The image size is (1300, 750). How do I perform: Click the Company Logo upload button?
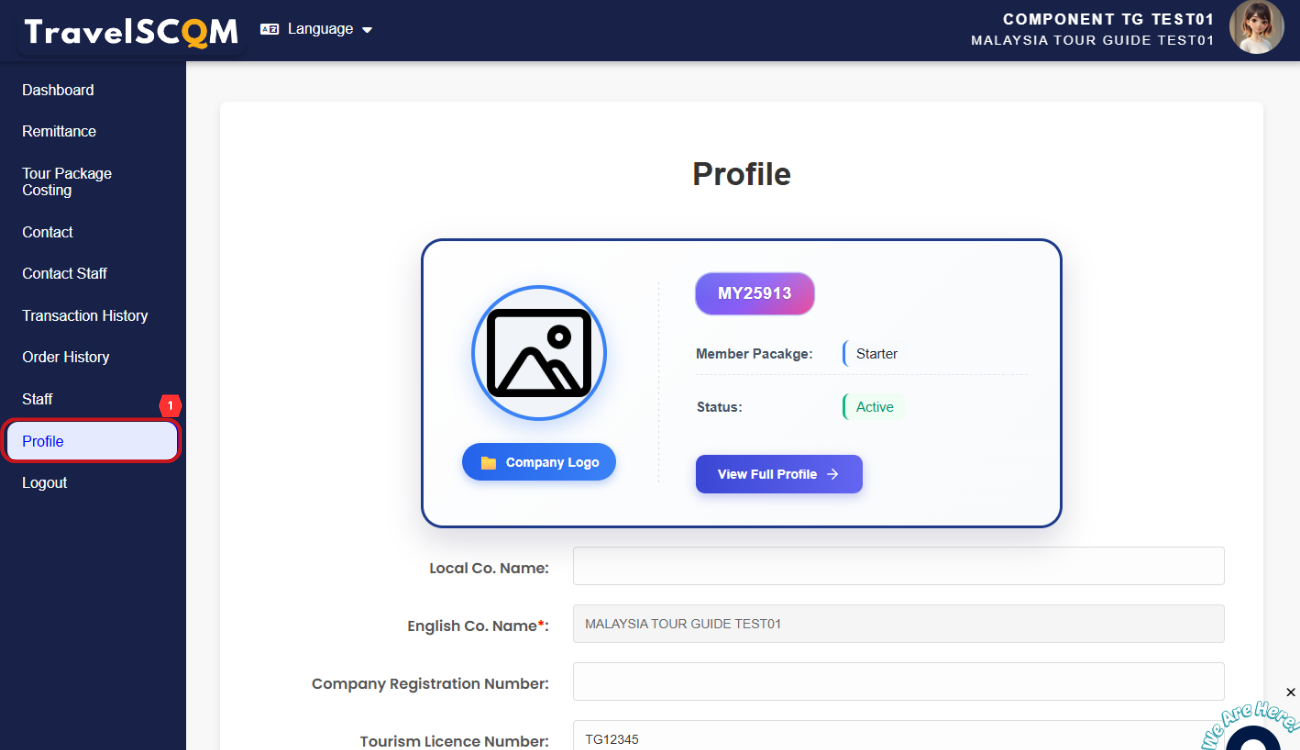[x=539, y=462]
